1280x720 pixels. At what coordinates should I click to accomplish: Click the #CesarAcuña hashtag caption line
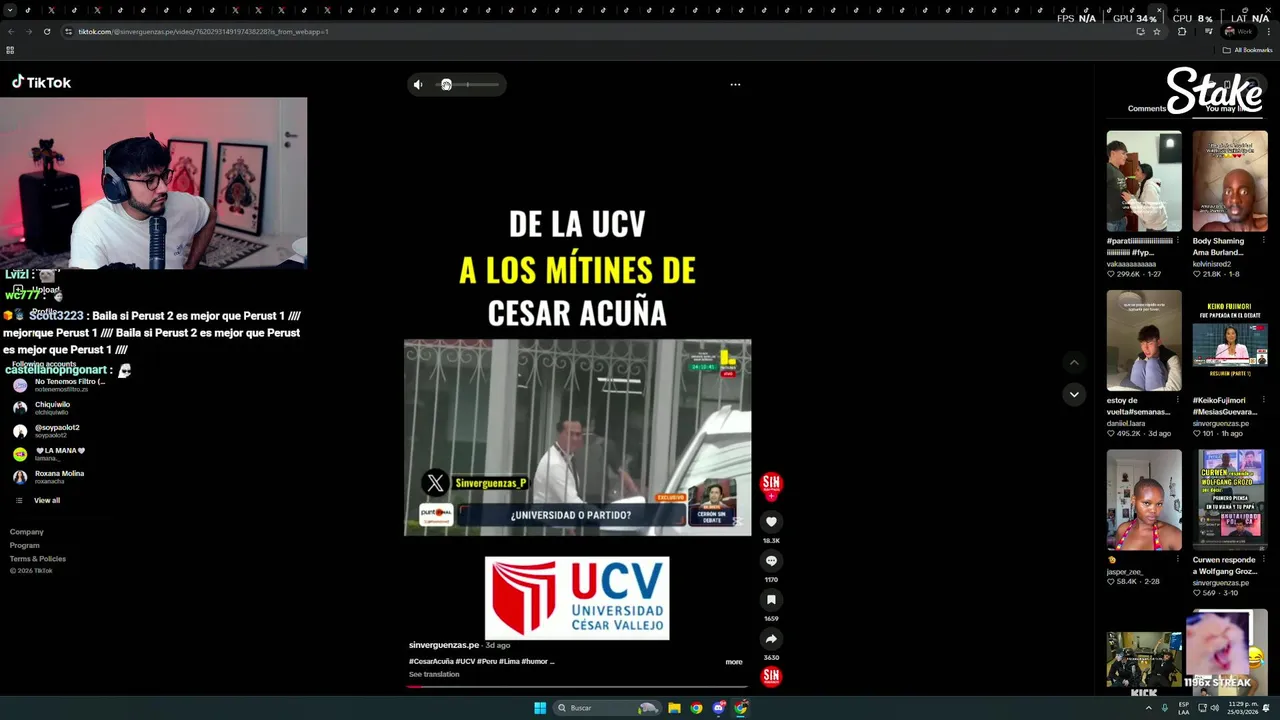click(481, 661)
